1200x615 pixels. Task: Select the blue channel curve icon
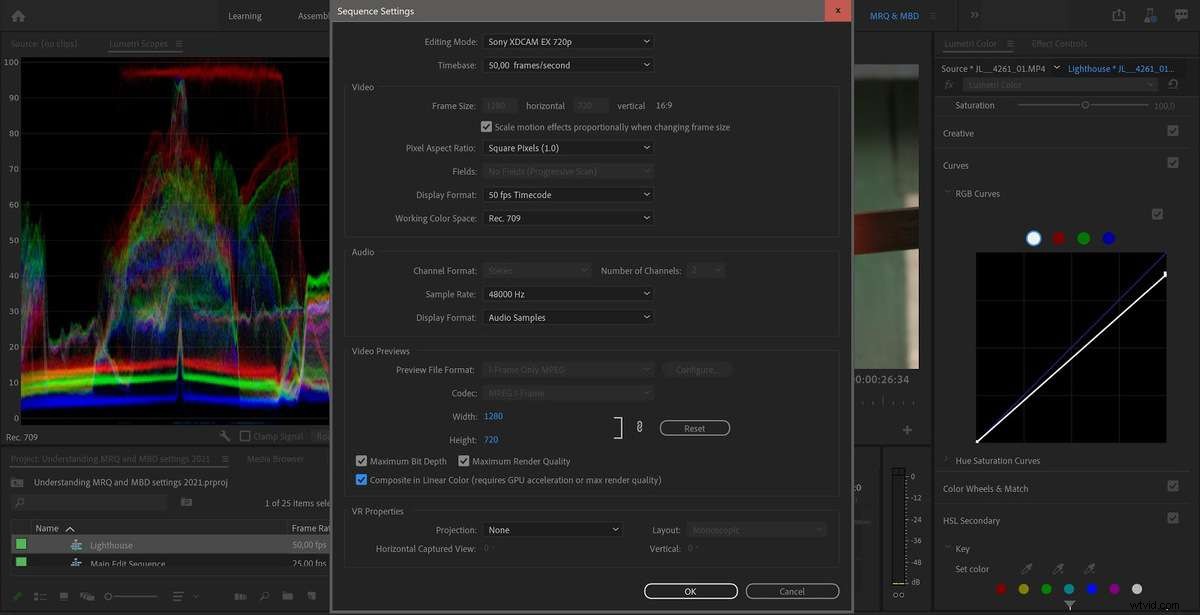1108,238
